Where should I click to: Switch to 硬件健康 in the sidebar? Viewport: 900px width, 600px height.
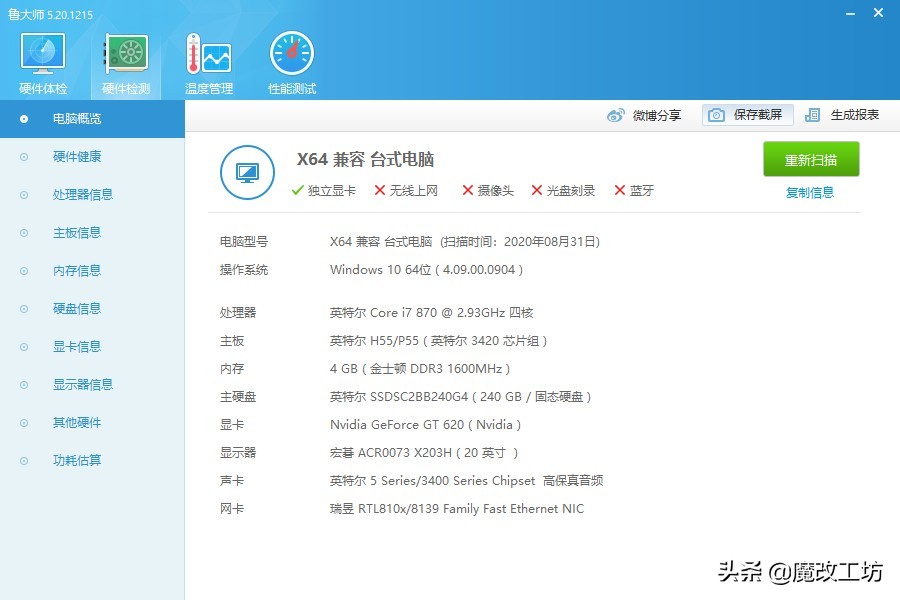75,156
